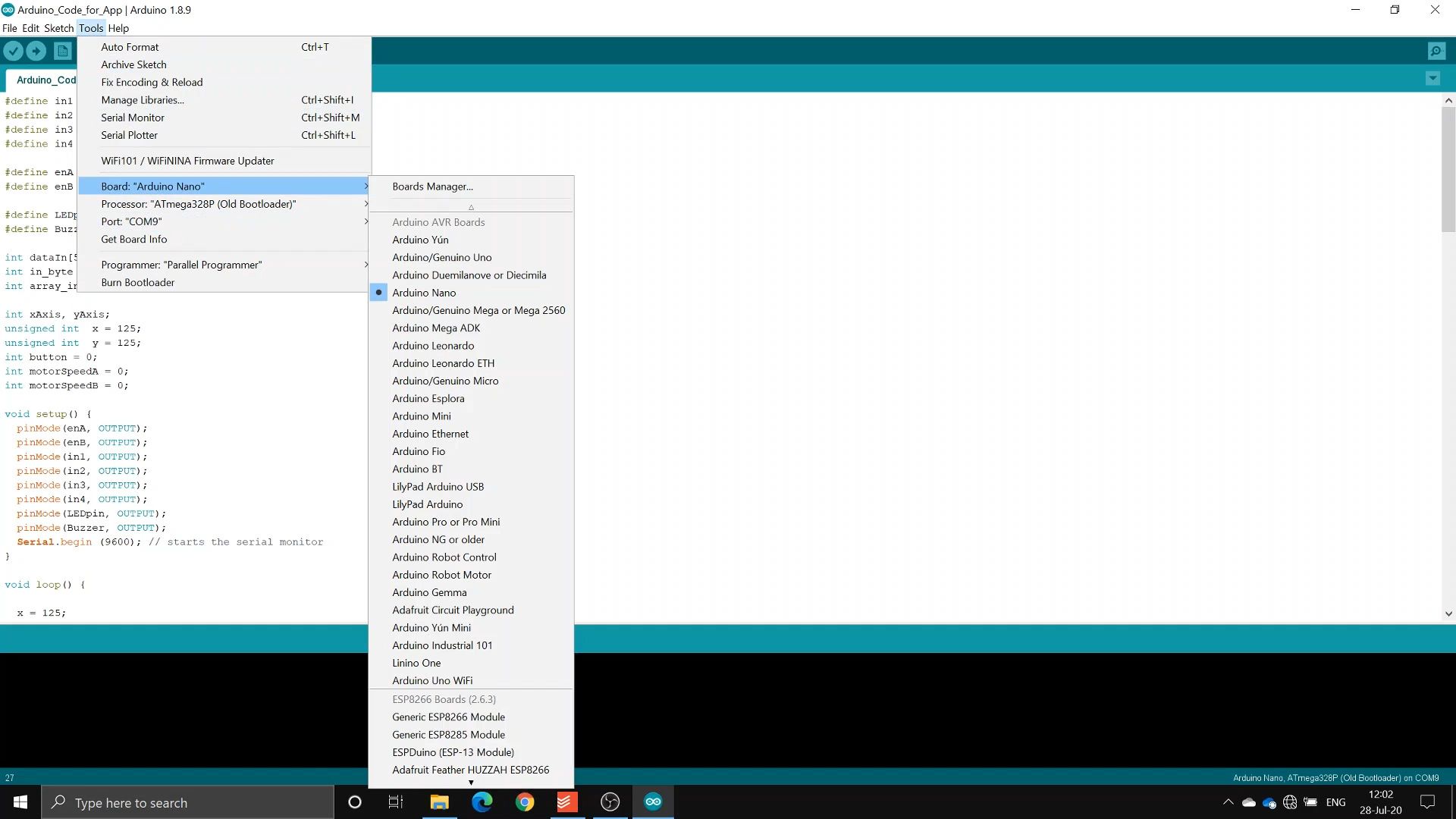Click Microsoft Edge taskbar icon
Viewport: 1456px width, 819px height.
(482, 802)
